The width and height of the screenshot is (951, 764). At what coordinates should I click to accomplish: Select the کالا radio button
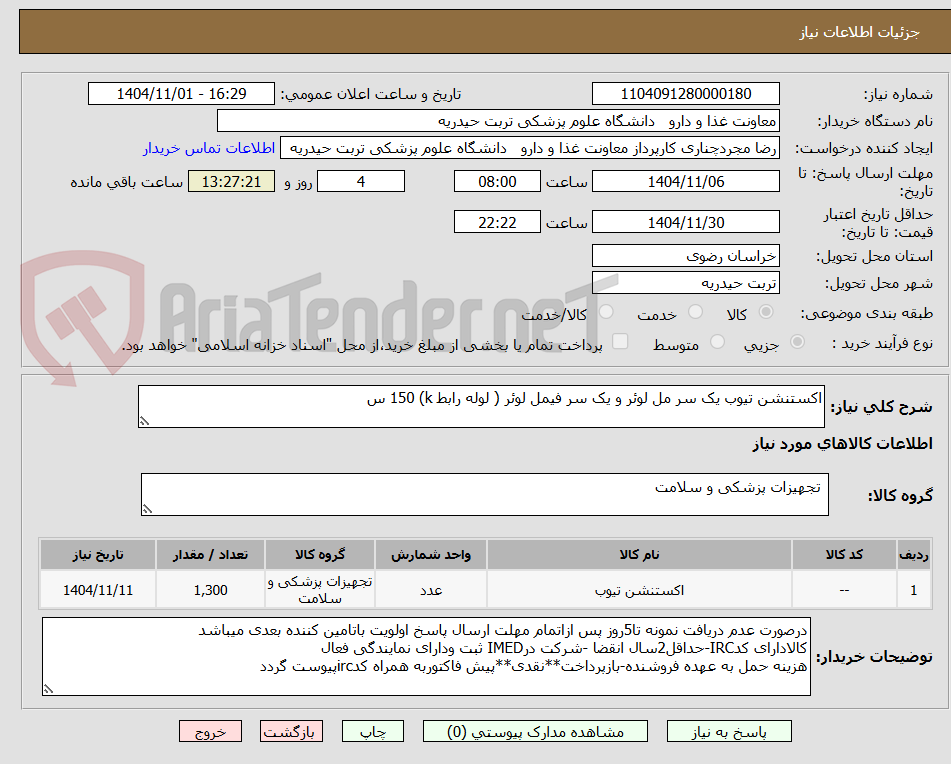pos(766,312)
